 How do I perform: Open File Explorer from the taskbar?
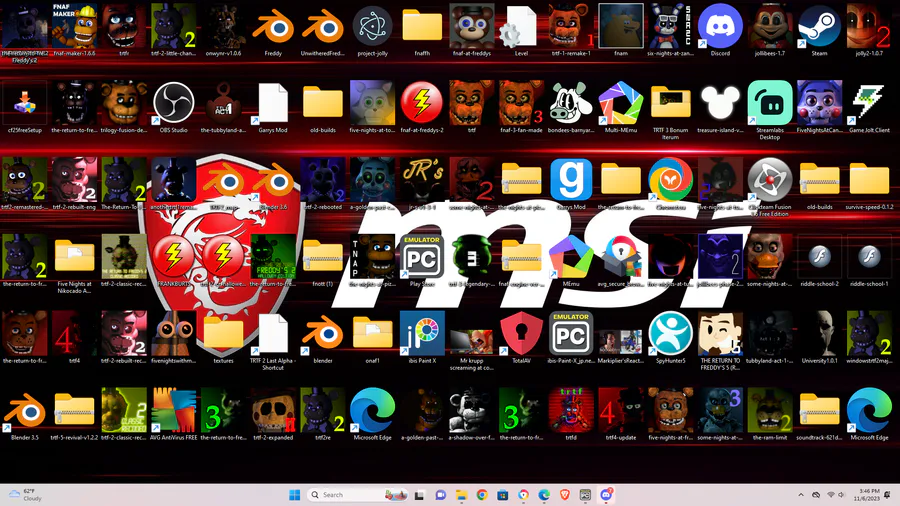pos(461,495)
